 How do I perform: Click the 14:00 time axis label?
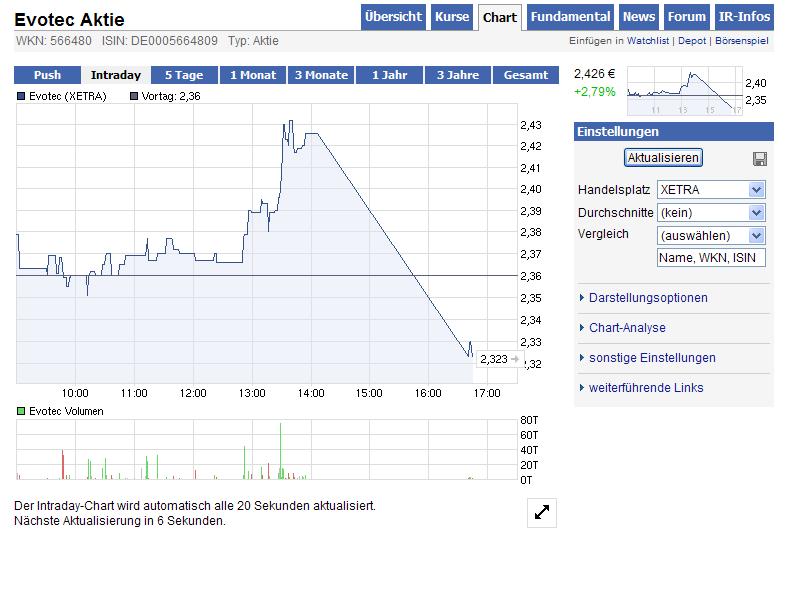pos(311,393)
